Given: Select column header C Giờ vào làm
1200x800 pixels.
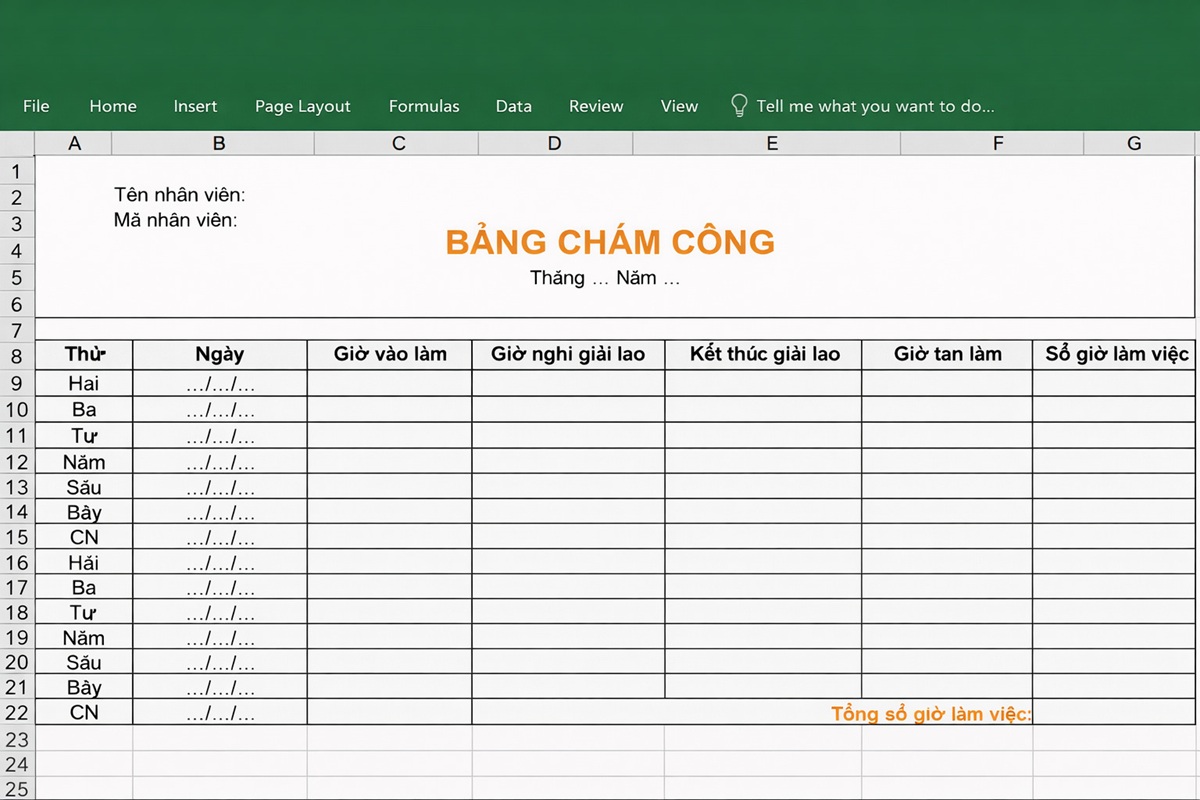Looking at the screenshot, I should (389, 354).
